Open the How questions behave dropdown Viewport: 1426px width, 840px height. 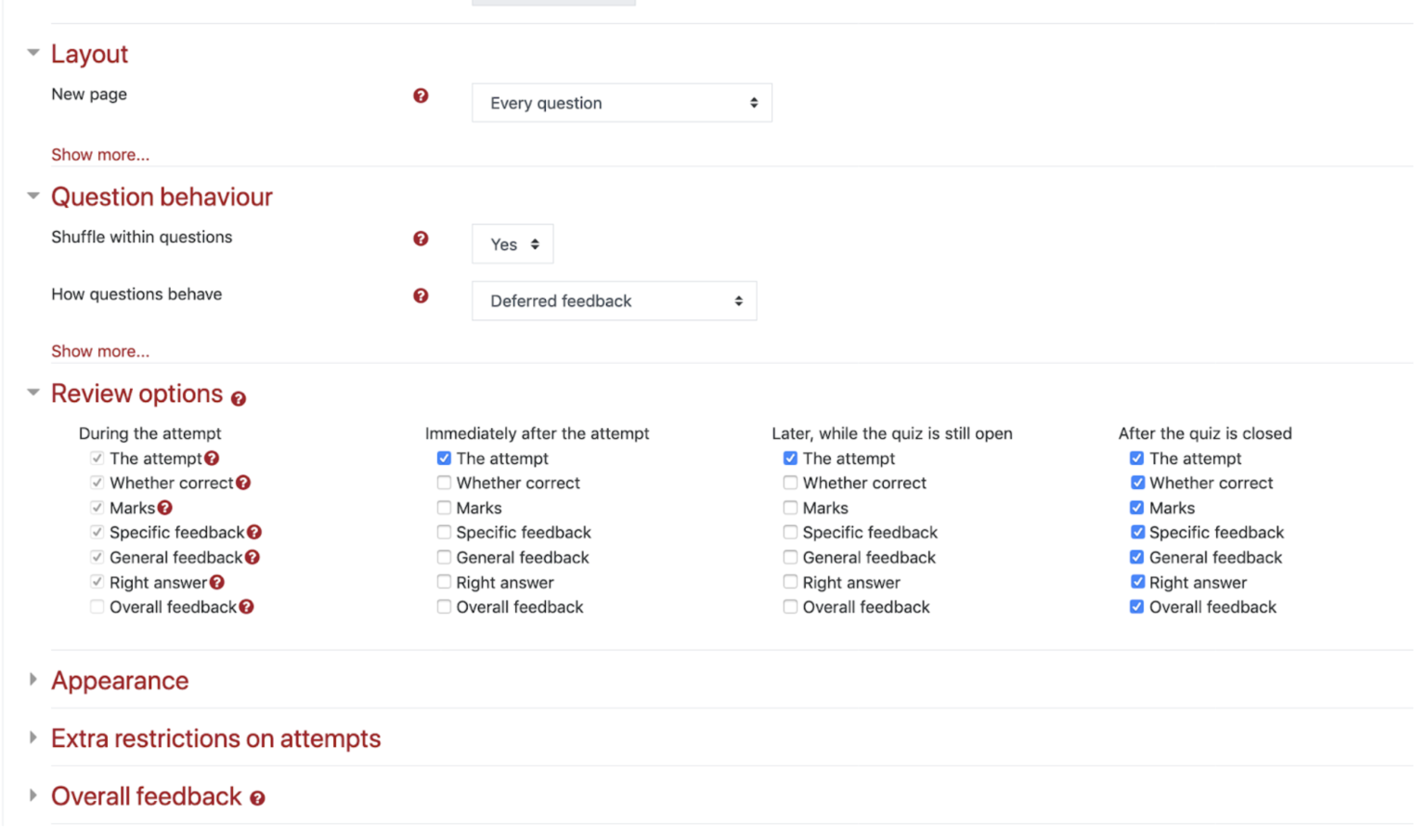coord(614,301)
